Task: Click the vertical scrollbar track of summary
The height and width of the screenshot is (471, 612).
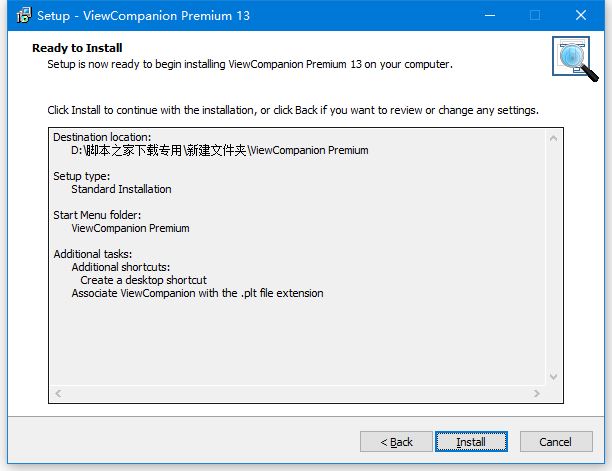Action: tap(553, 258)
